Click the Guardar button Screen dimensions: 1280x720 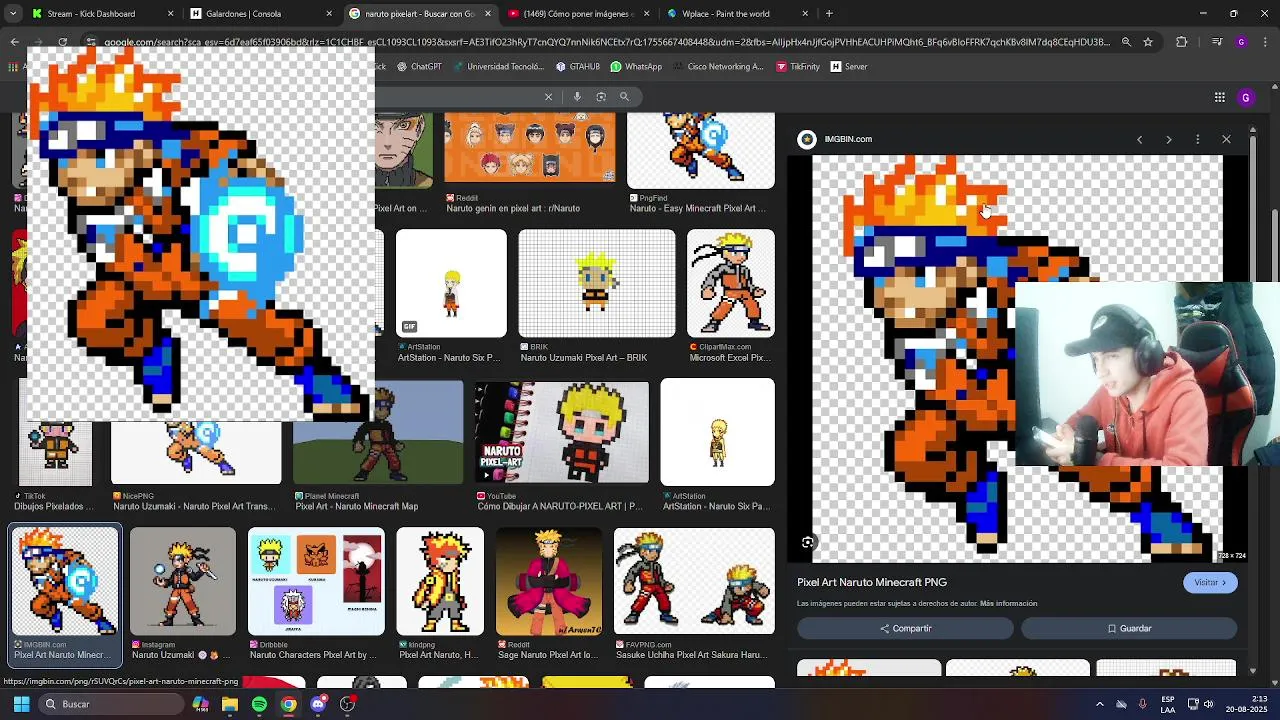1129,628
